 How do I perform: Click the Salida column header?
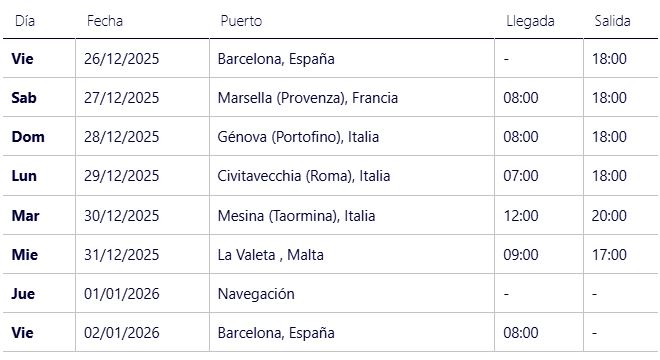(x=612, y=21)
